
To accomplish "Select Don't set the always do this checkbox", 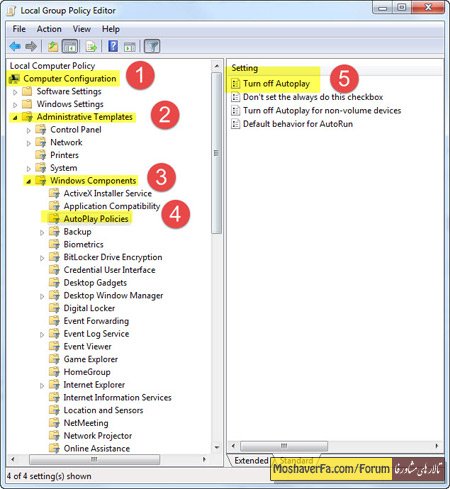I will (313, 97).
